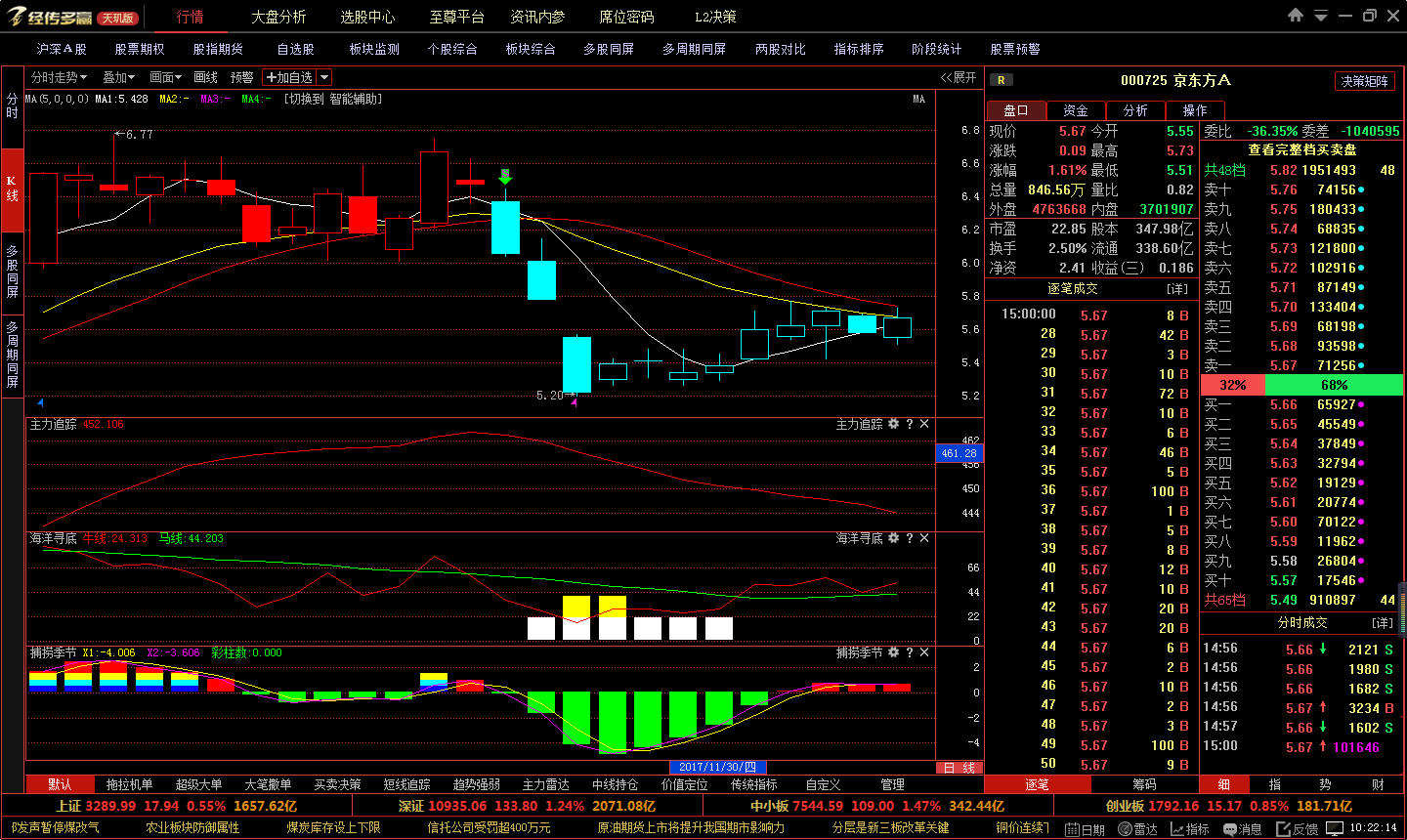Screen dimensions: 1407x840
Task: Open L2决策 top tab
Action: coord(715,17)
